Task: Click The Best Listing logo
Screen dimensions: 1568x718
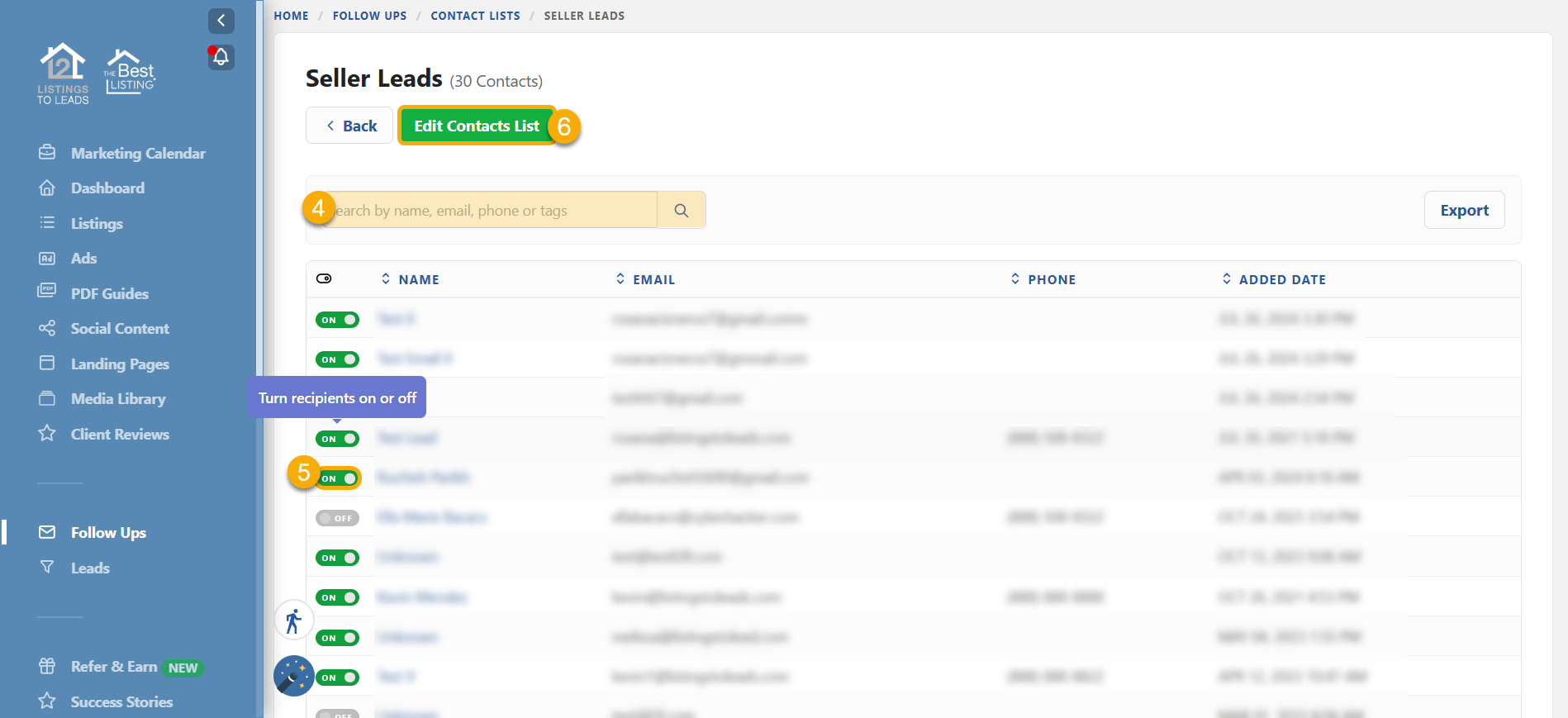Action: 130,71
